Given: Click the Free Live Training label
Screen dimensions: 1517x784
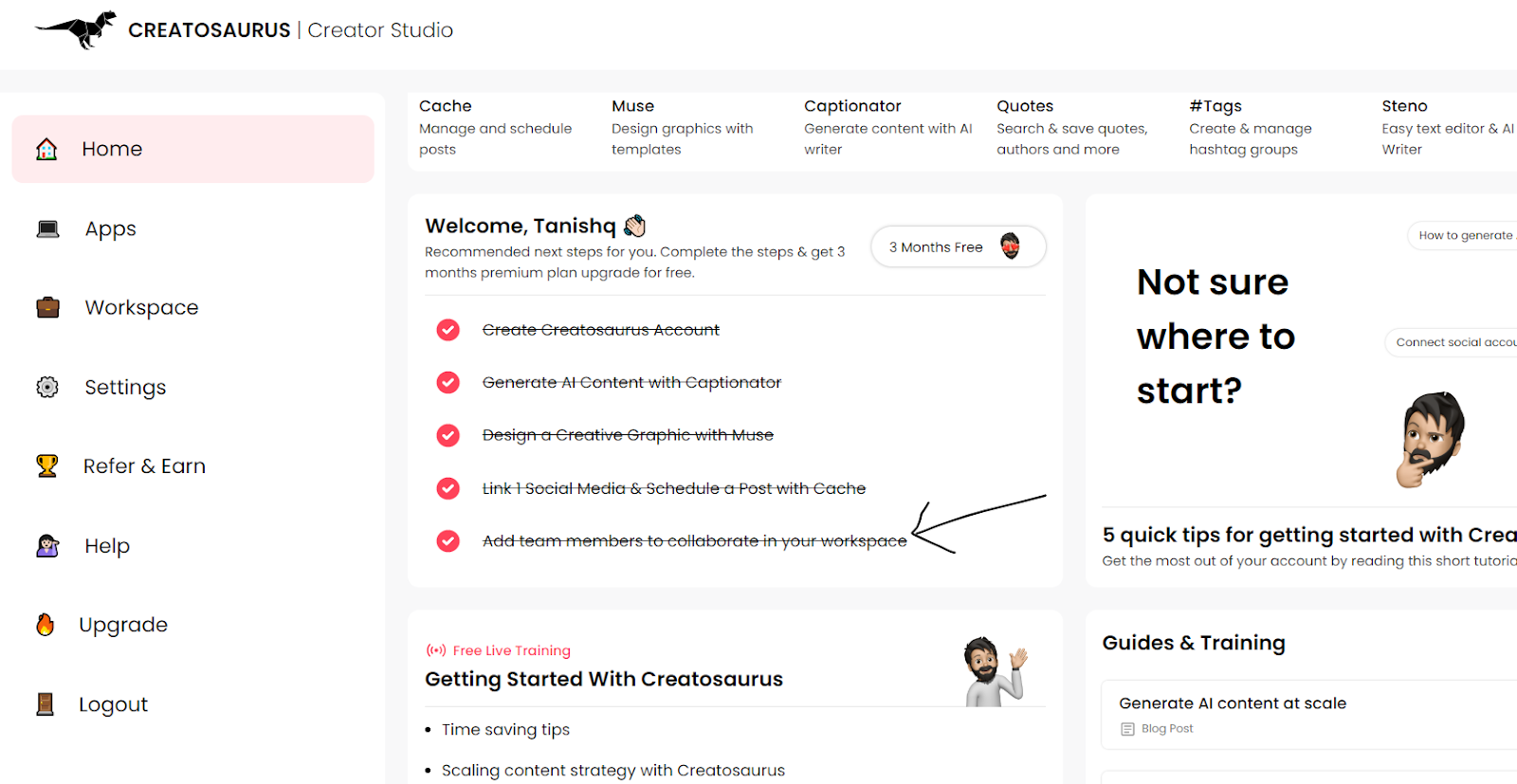Looking at the screenshot, I should (x=512, y=650).
